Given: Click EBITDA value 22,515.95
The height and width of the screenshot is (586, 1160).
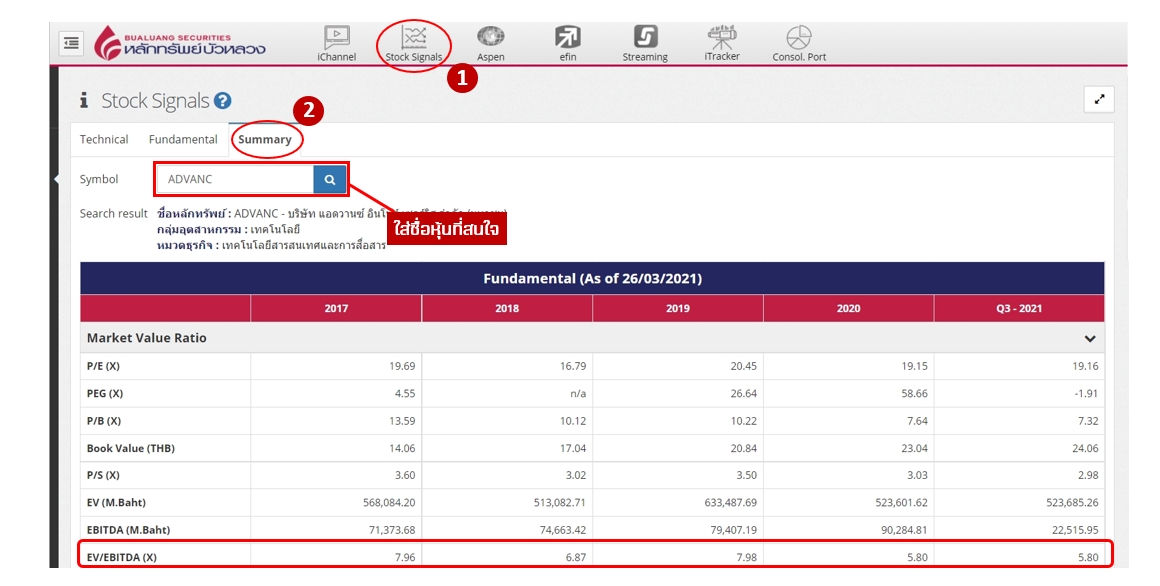Looking at the screenshot, I should point(1076,530).
